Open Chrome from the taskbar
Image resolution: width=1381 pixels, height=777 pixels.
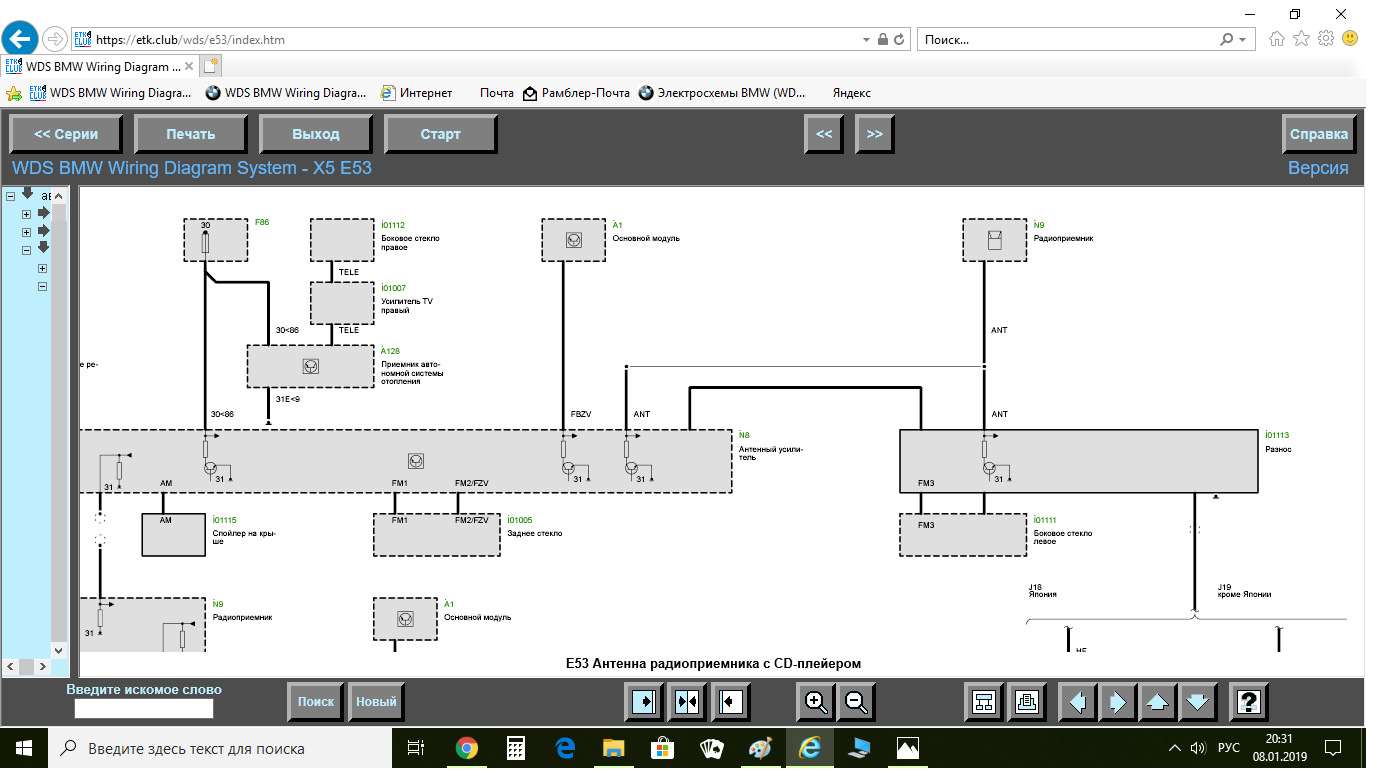click(x=467, y=748)
